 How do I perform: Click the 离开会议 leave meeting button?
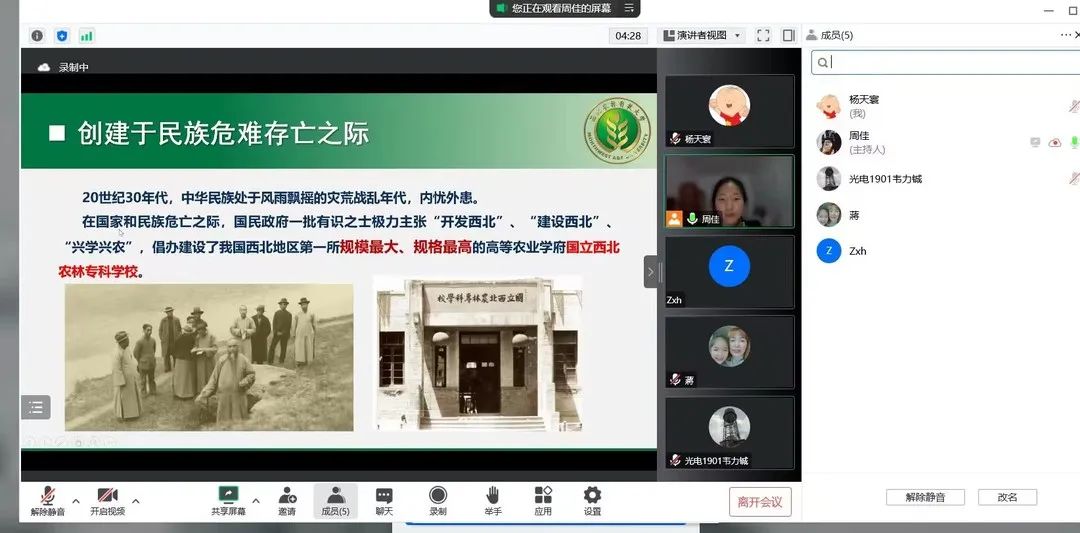759,502
